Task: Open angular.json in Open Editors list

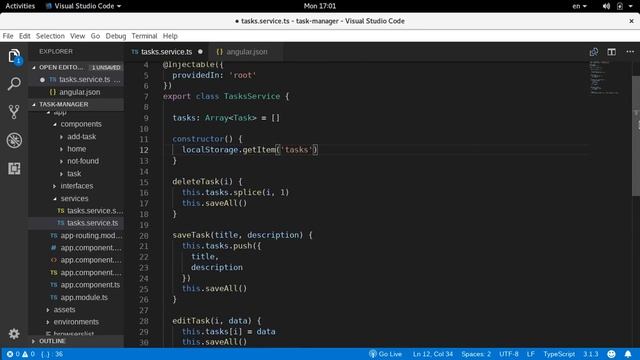Action: pos(76,92)
